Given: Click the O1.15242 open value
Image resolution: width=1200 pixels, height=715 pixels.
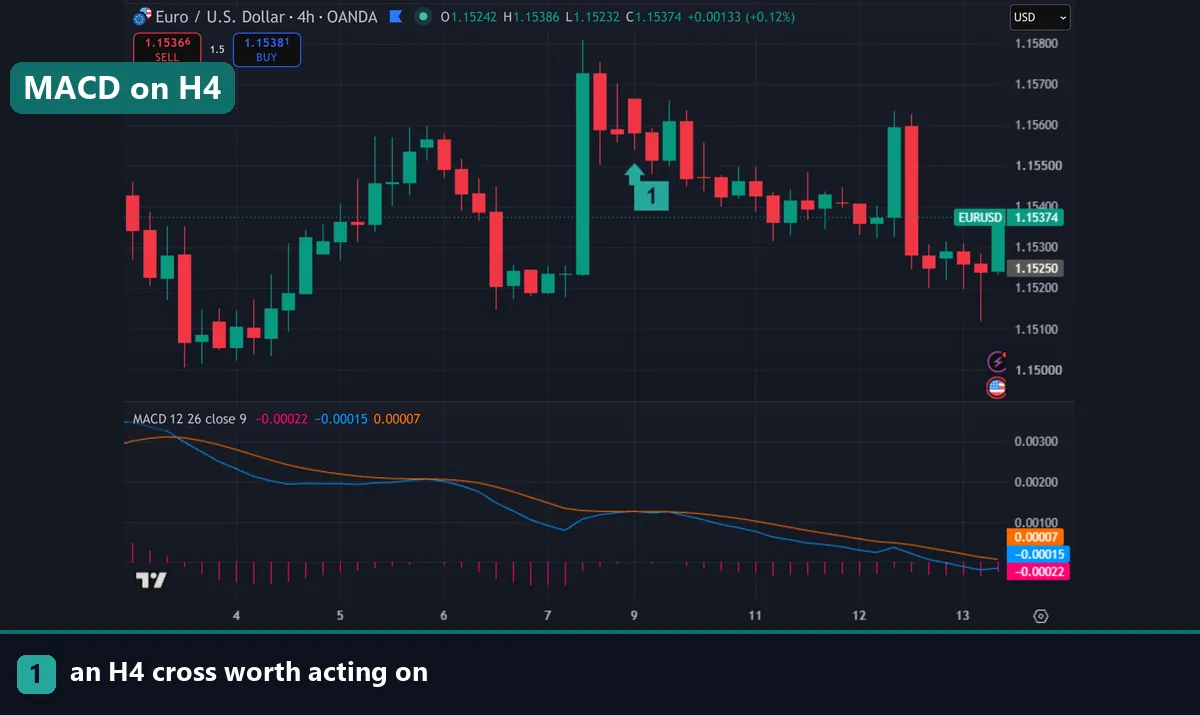Looking at the screenshot, I should 471,17.
